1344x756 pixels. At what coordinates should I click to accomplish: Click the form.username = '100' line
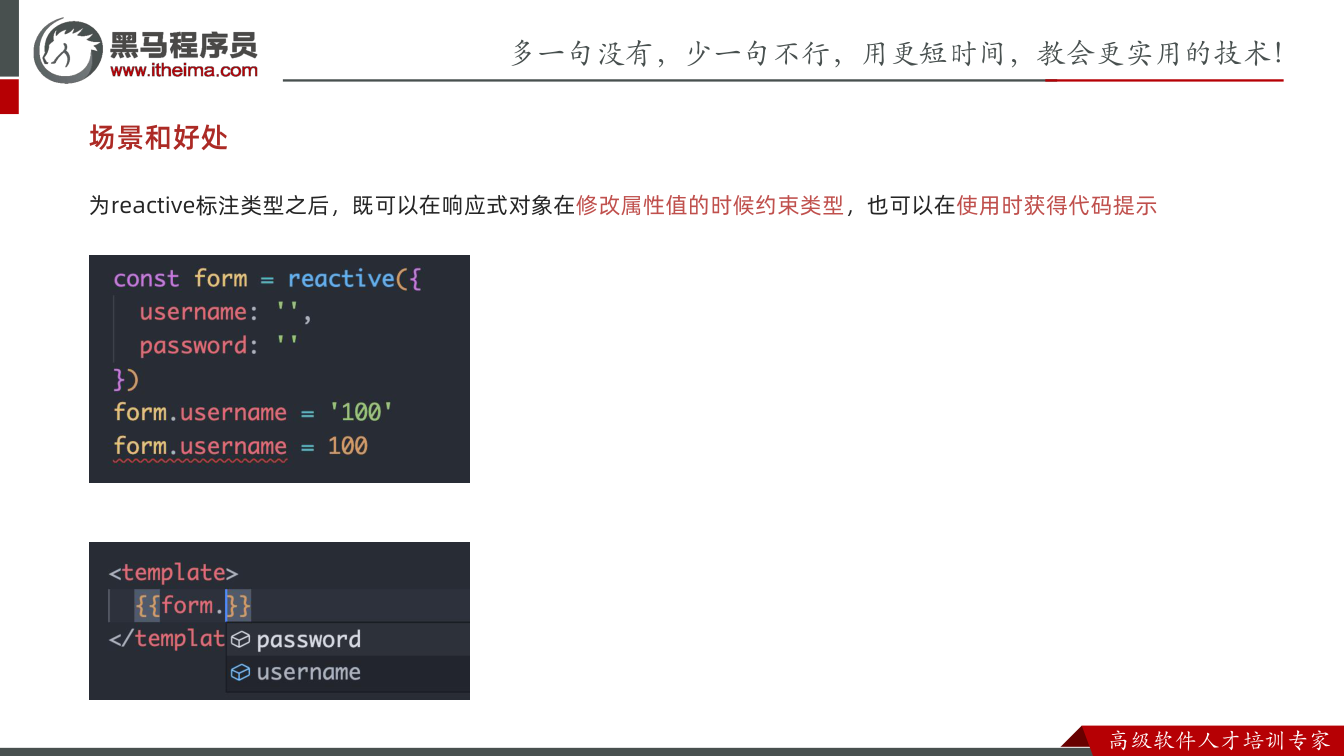tap(253, 413)
